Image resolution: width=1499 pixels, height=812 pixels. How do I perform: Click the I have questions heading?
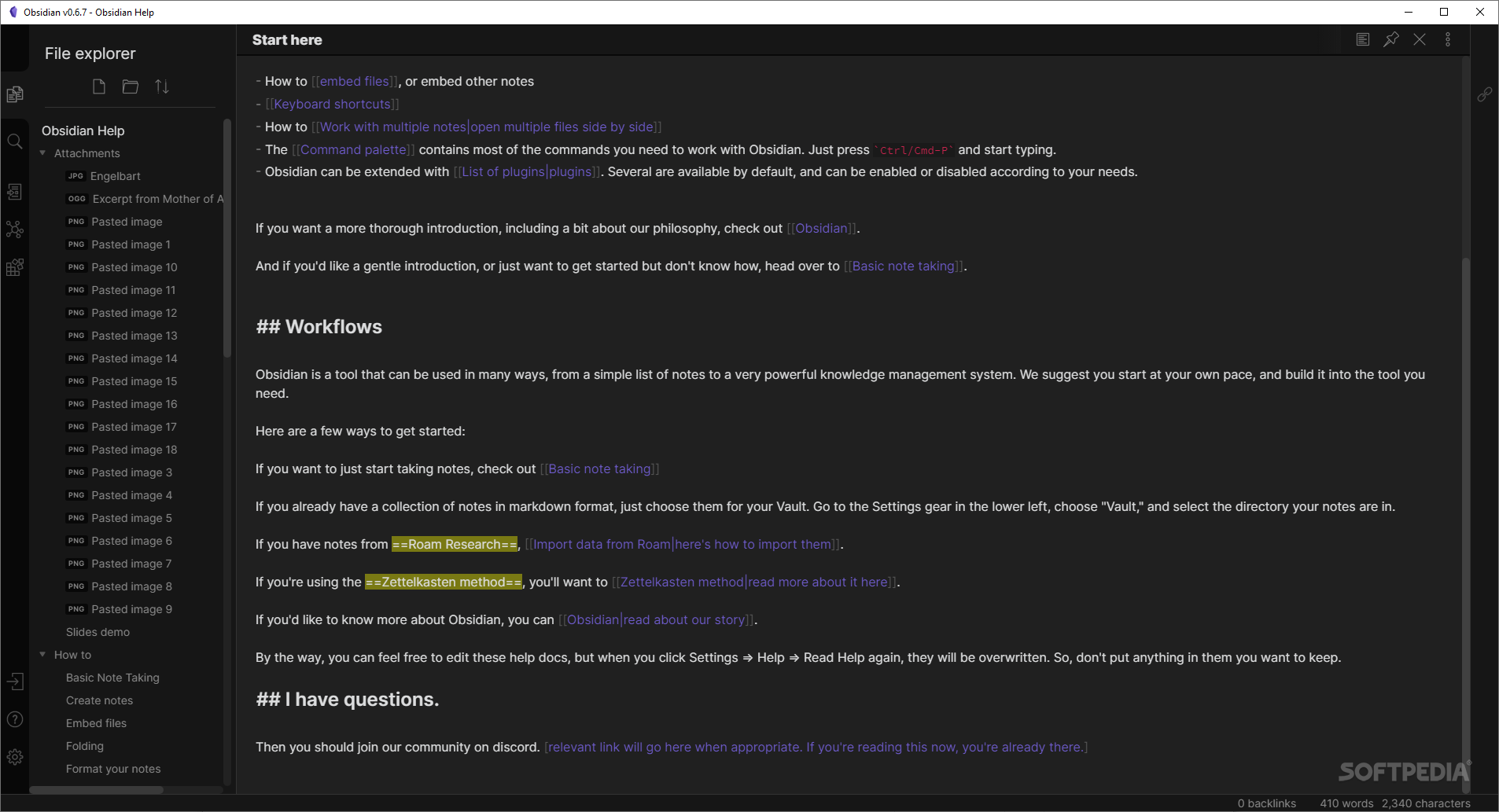(348, 700)
